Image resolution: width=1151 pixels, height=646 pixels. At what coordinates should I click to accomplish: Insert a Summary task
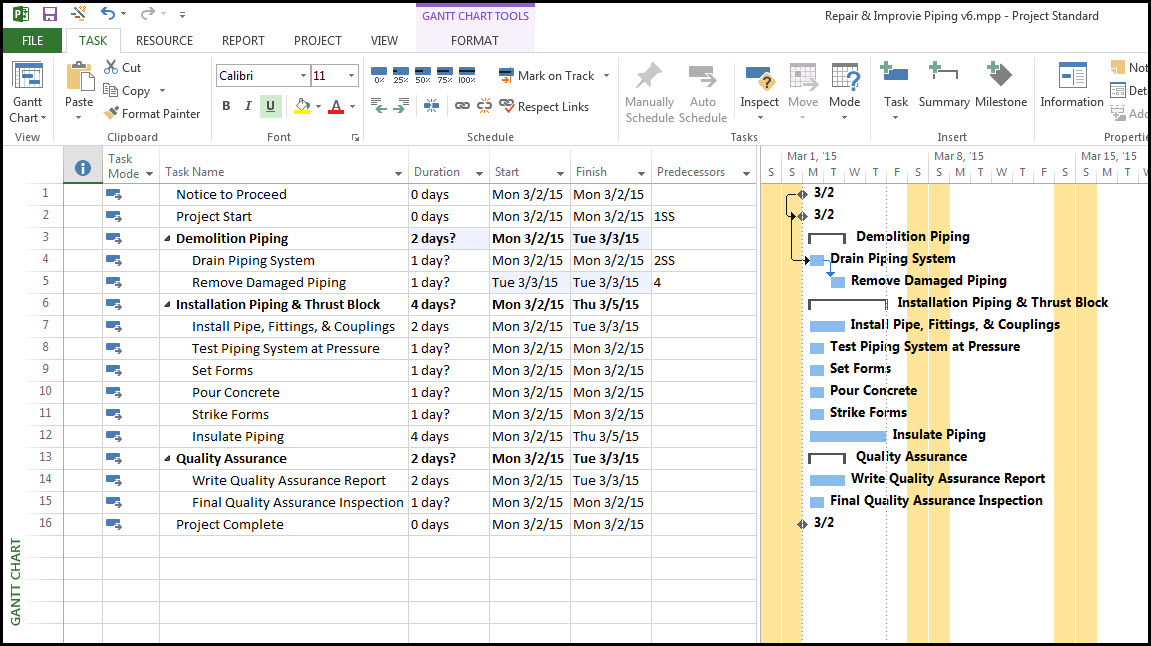coord(944,88)
